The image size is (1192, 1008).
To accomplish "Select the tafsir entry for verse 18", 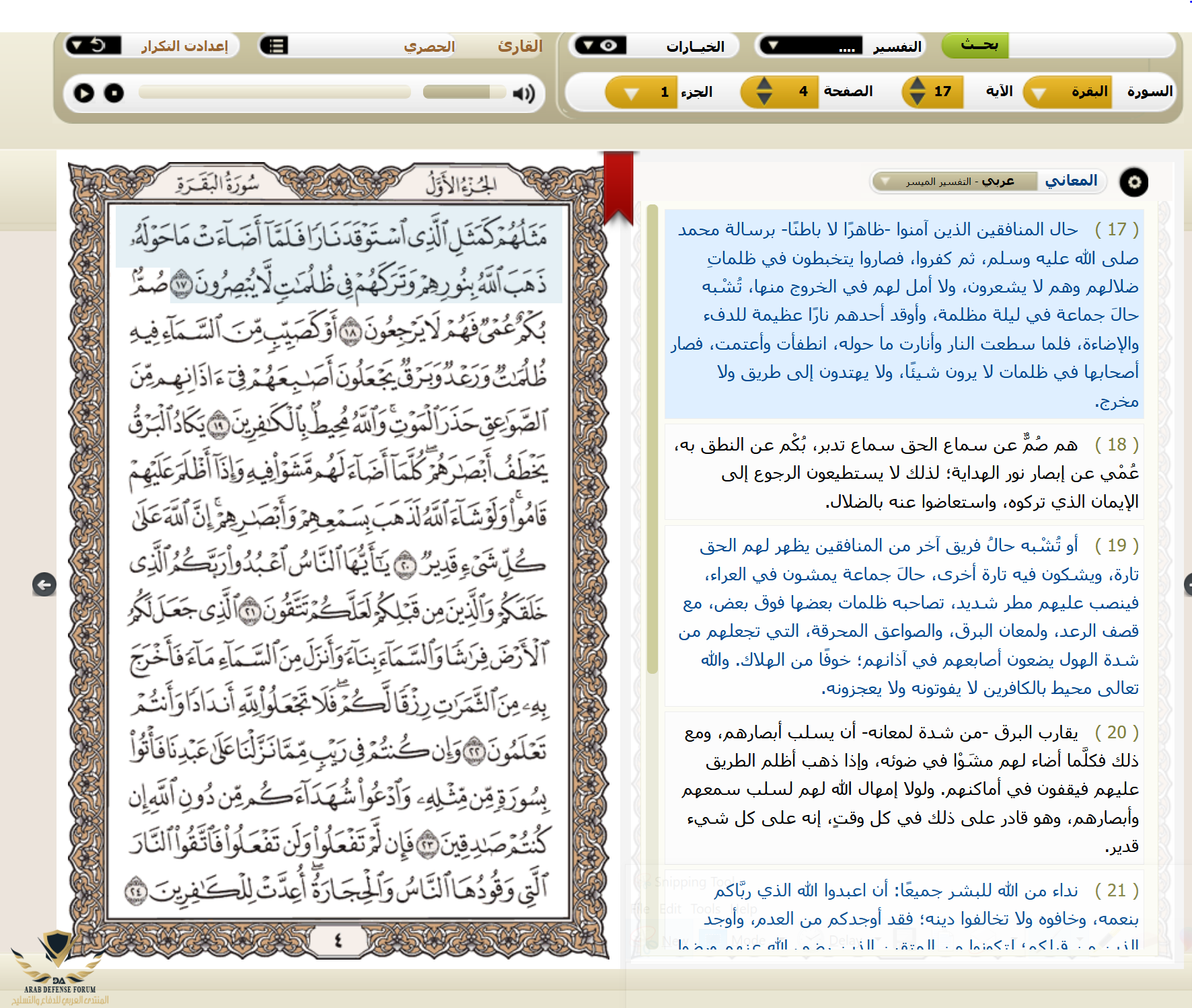I will 904,471.
